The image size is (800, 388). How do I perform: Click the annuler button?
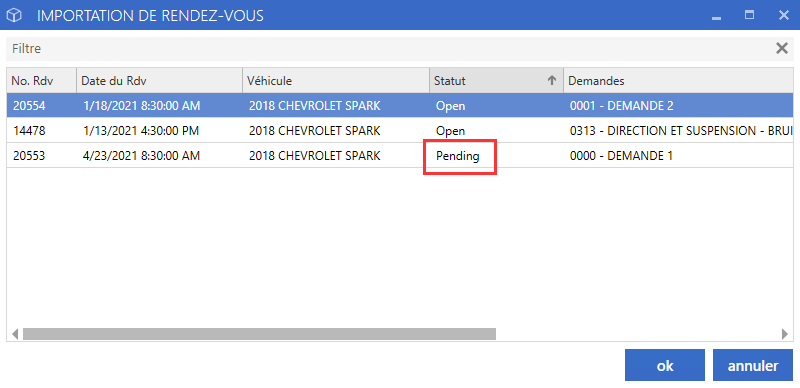click(x=753, y=365)
